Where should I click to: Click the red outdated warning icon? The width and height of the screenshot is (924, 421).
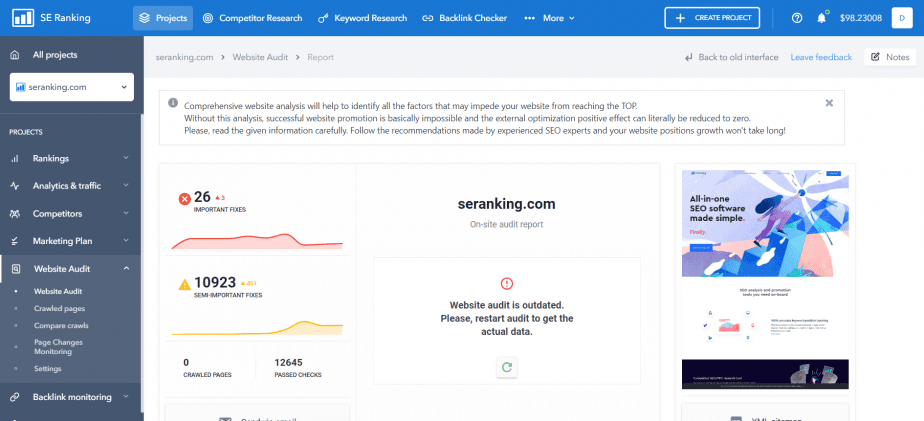click(506, 284)
